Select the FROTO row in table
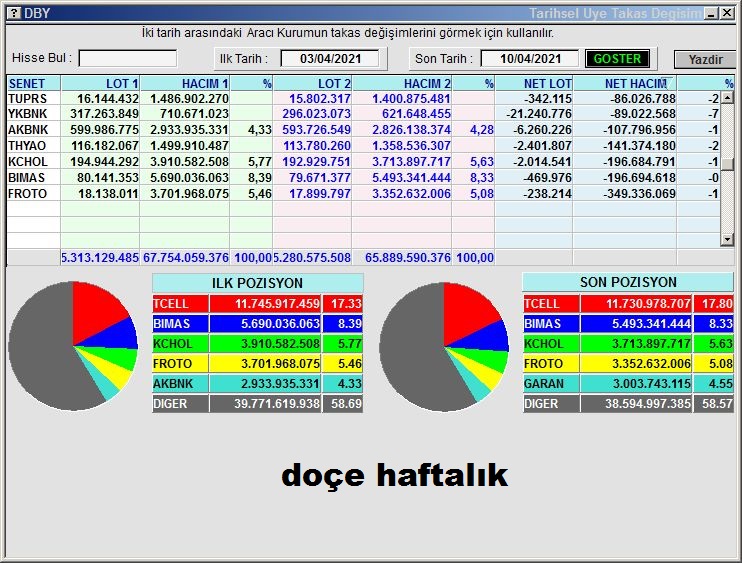The image size is (742, 563). [363, 194]
